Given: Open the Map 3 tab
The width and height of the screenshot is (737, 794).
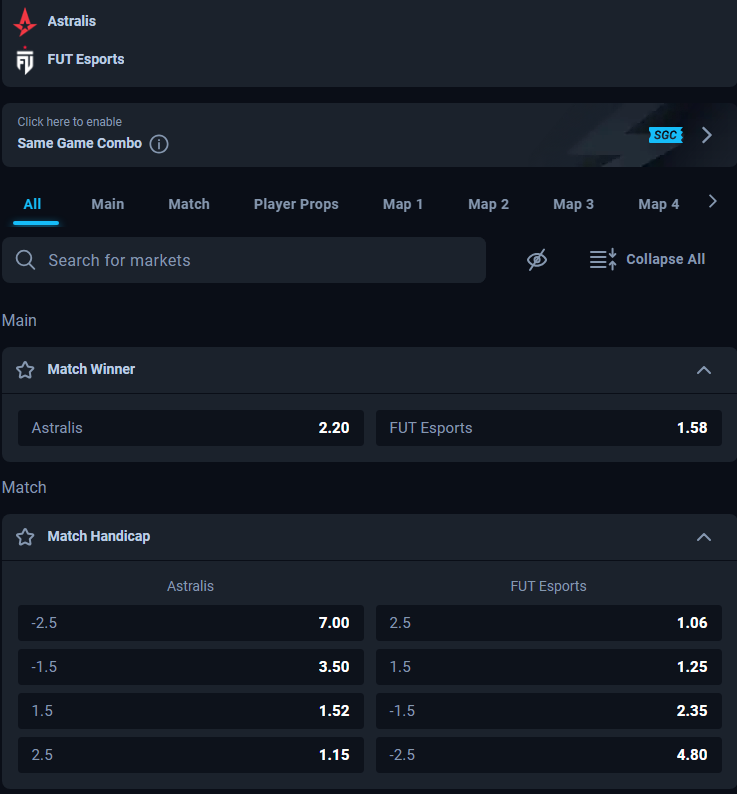Looking at the screenshot, I should [x=573, y=204].
